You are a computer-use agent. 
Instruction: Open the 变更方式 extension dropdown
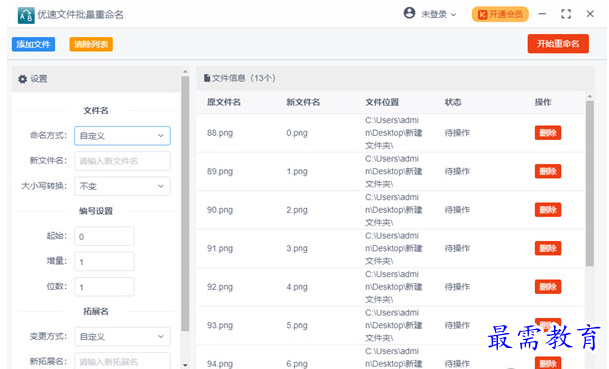click(x=122, y=336)
